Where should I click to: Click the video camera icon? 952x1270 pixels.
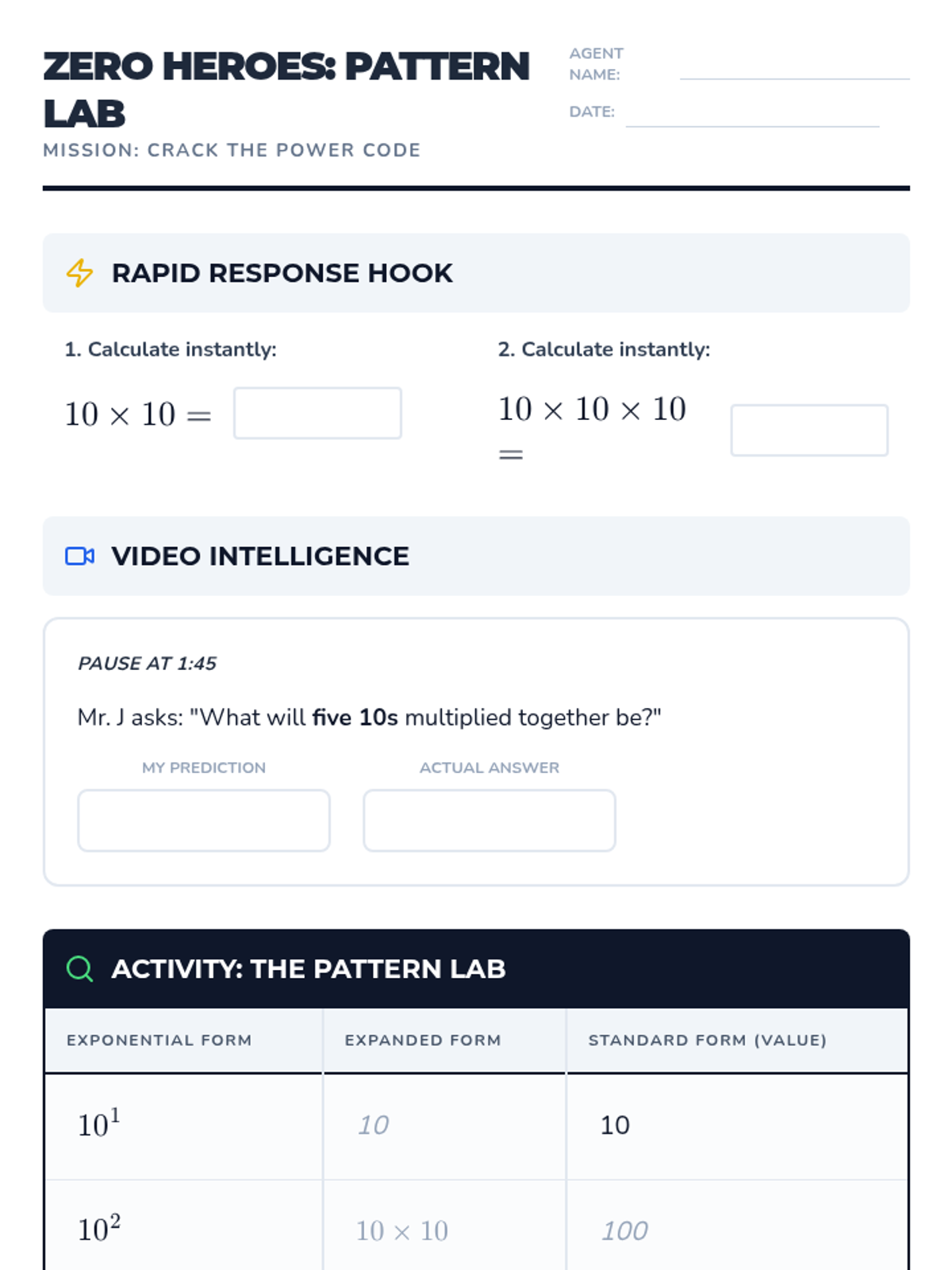79,556
